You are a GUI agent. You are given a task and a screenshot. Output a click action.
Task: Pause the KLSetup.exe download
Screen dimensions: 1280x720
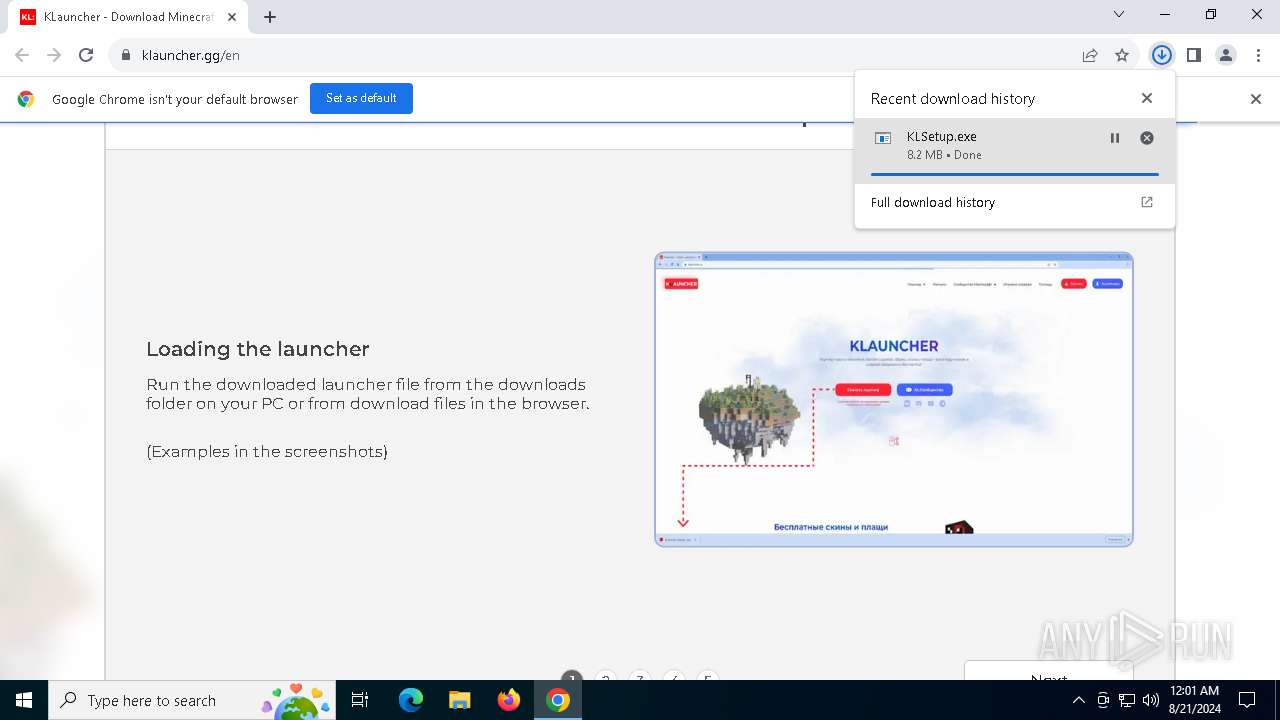click(x=1115, y=138)
